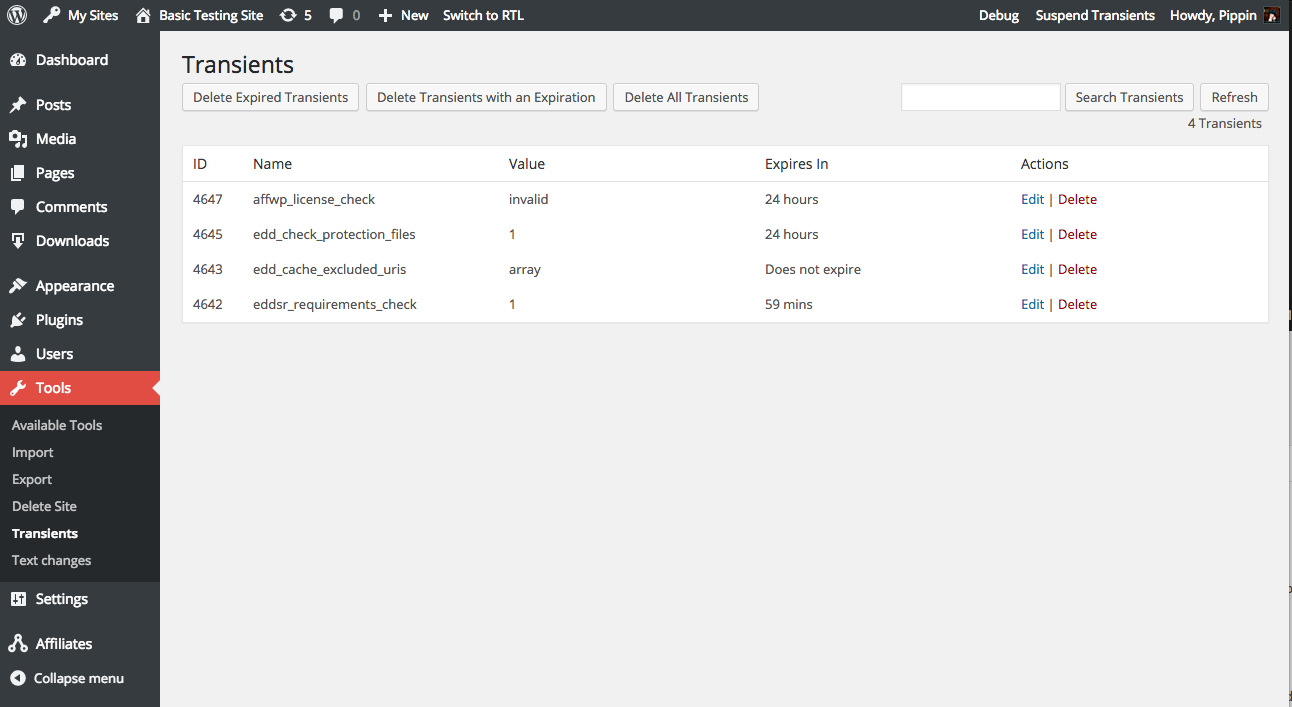This screenshot has height=707, width=1292.
Task: Click Switch to RTL in admin bar
Action: pyautogui.click(x=483, y=15)
